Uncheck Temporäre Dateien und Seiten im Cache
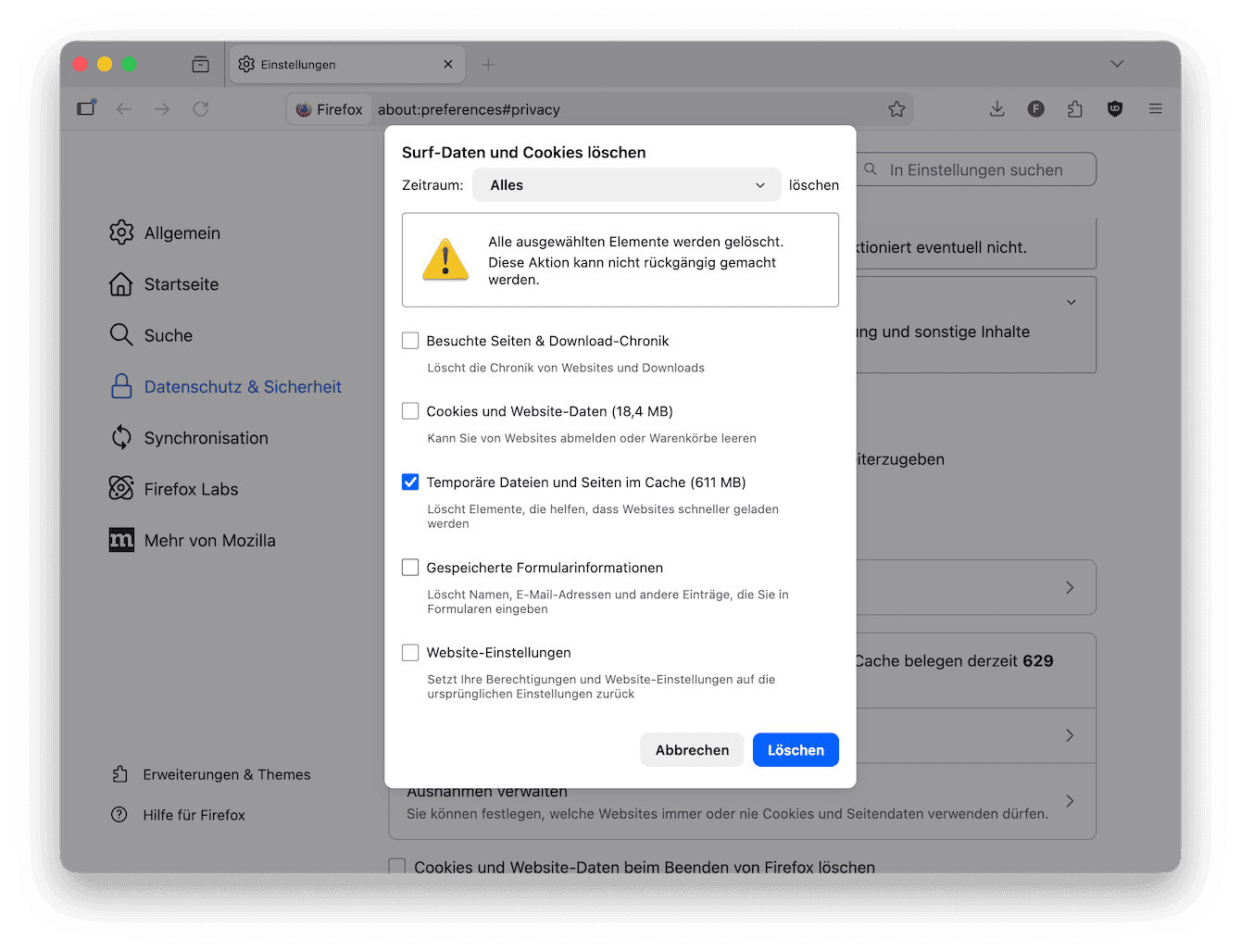The width and height of the screenshot is (1241, 952). coord(410,482)
